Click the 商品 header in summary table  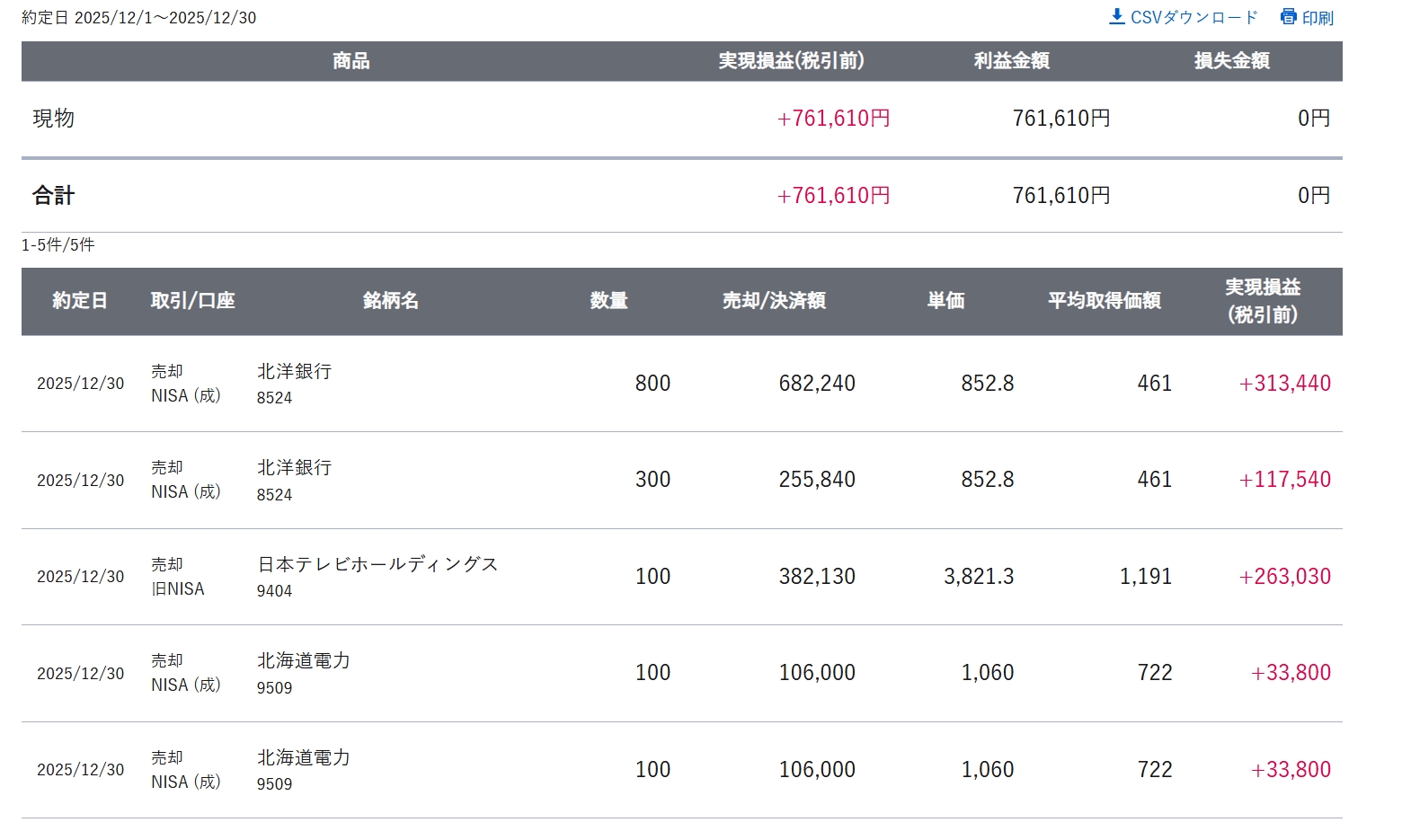350,61
